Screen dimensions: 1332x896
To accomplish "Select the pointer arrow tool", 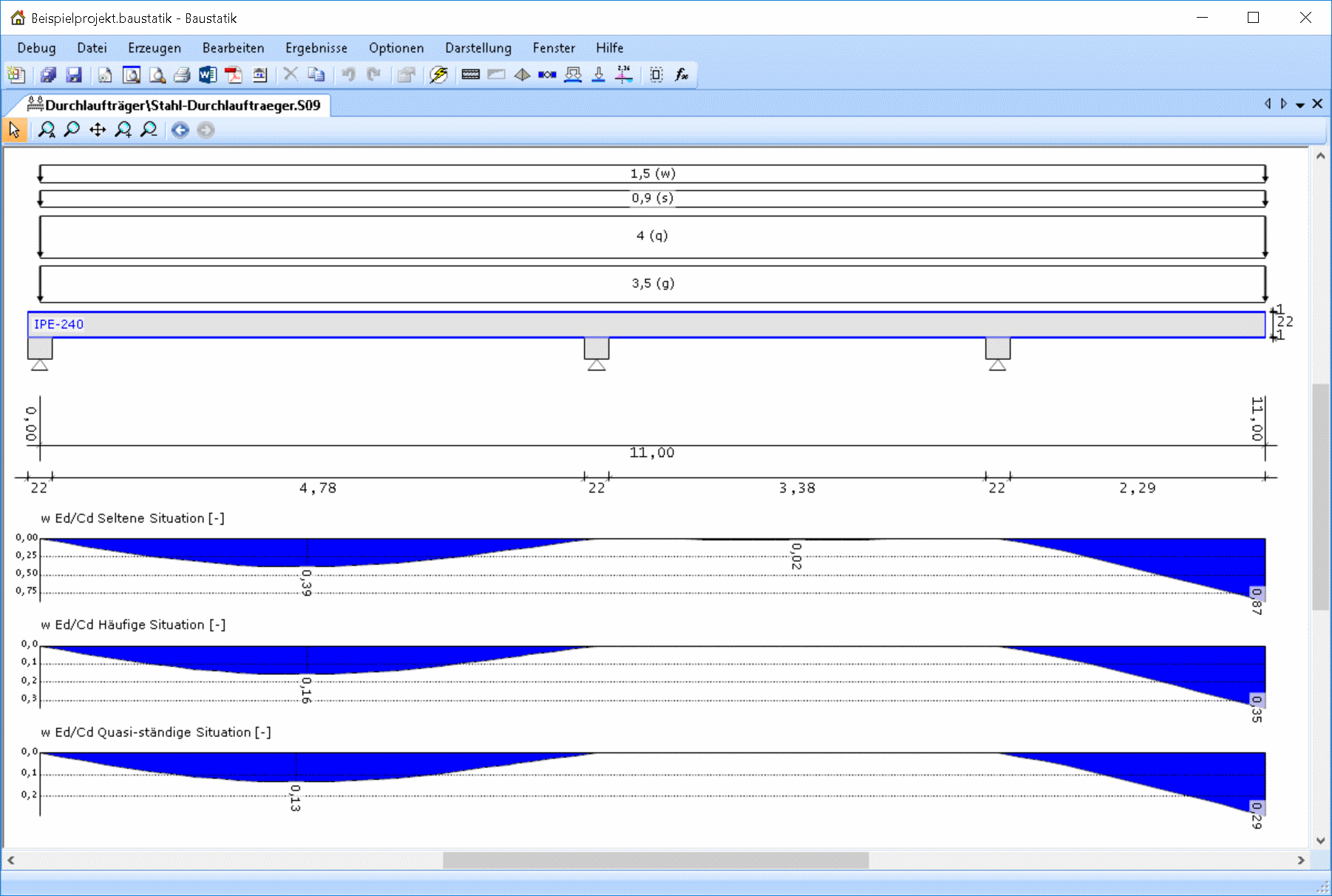I will tap(15, 130).
